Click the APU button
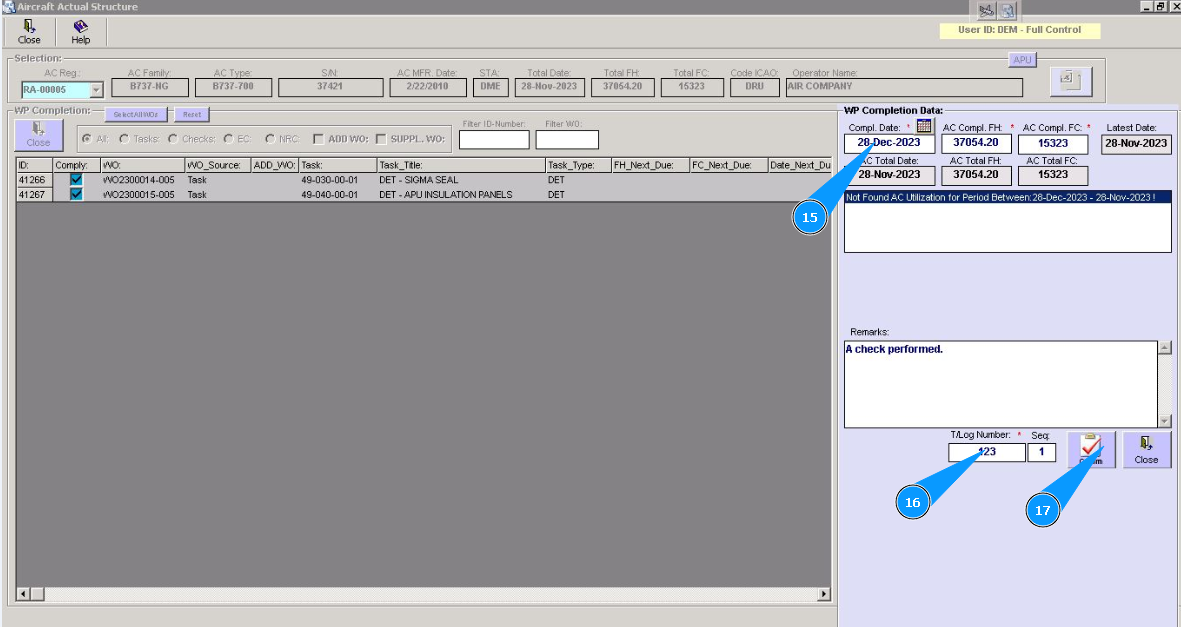1181x633 pixels. 1022,60
